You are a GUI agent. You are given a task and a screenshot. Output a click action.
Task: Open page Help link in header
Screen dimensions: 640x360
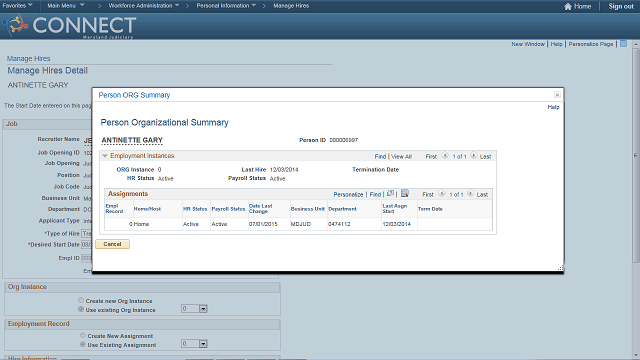pyautogui.click(x=556, y=44)
